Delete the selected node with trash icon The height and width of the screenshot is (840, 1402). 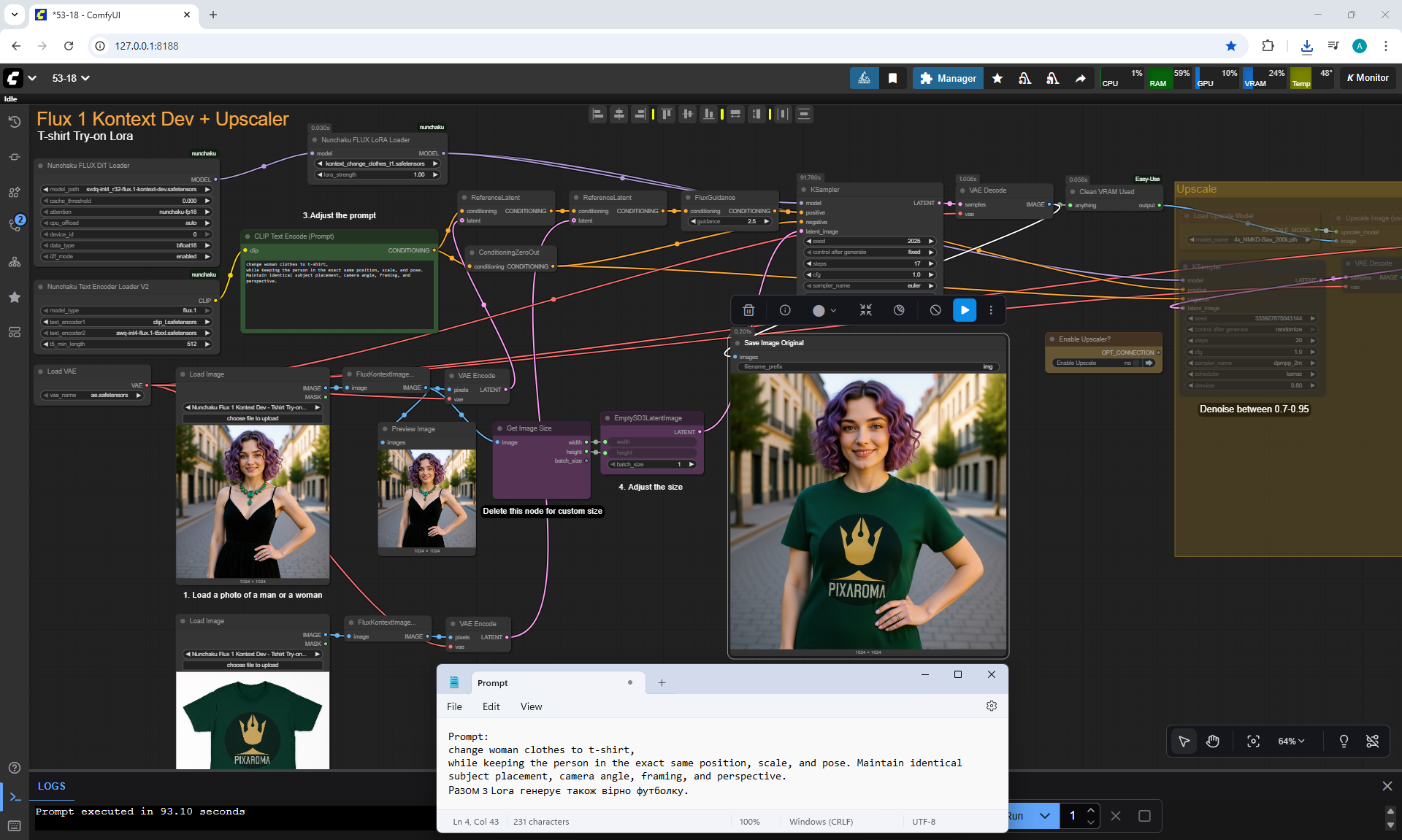748,310
